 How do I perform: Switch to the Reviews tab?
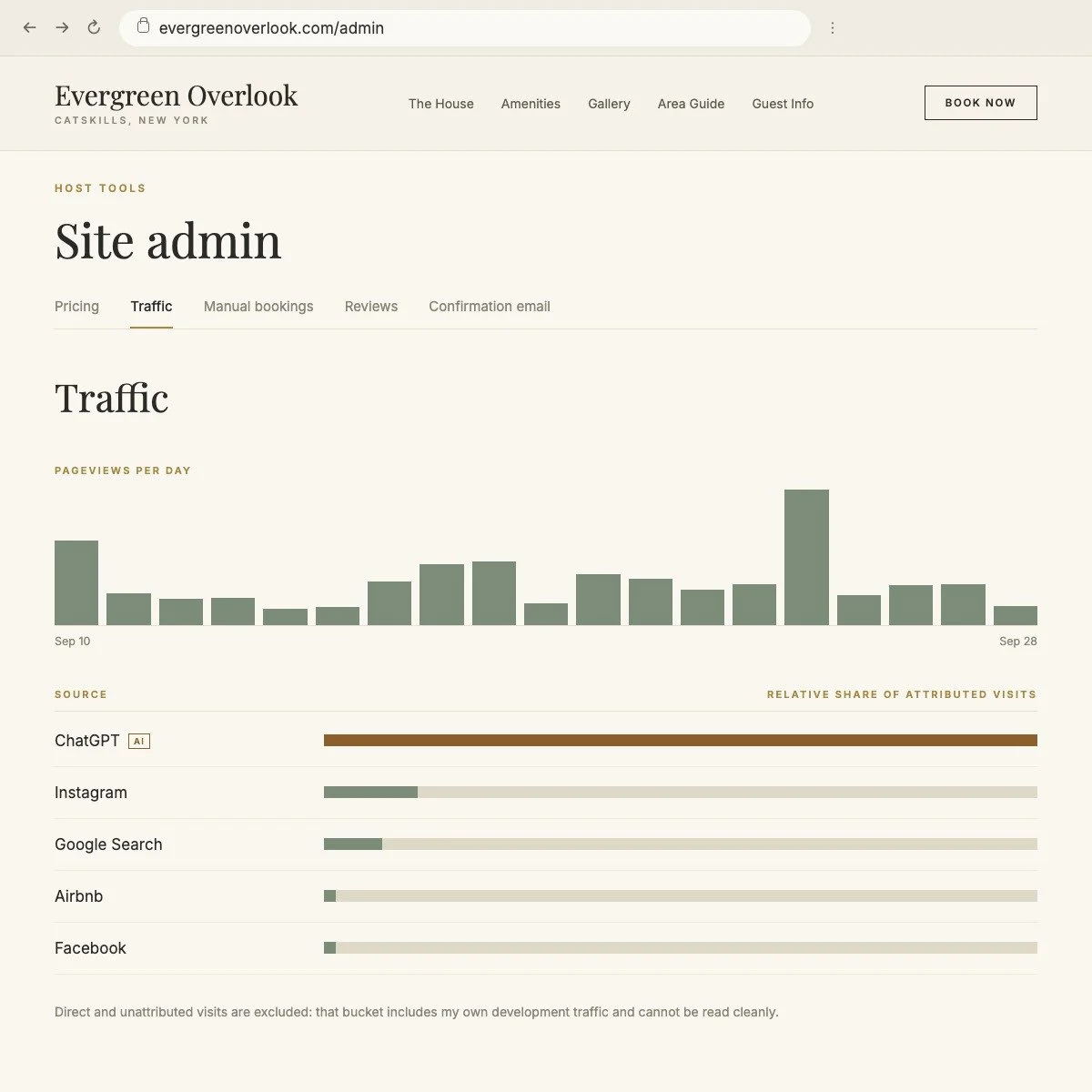point(371,307)
